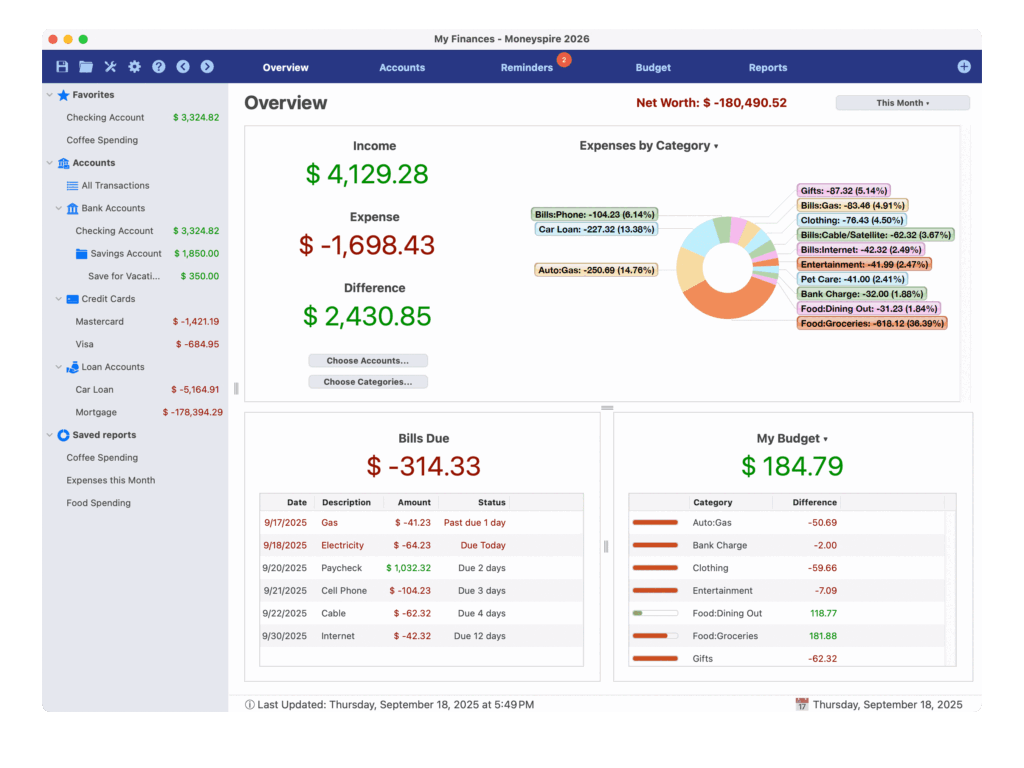Click the forward navigation arrow icon

[207, 66]
